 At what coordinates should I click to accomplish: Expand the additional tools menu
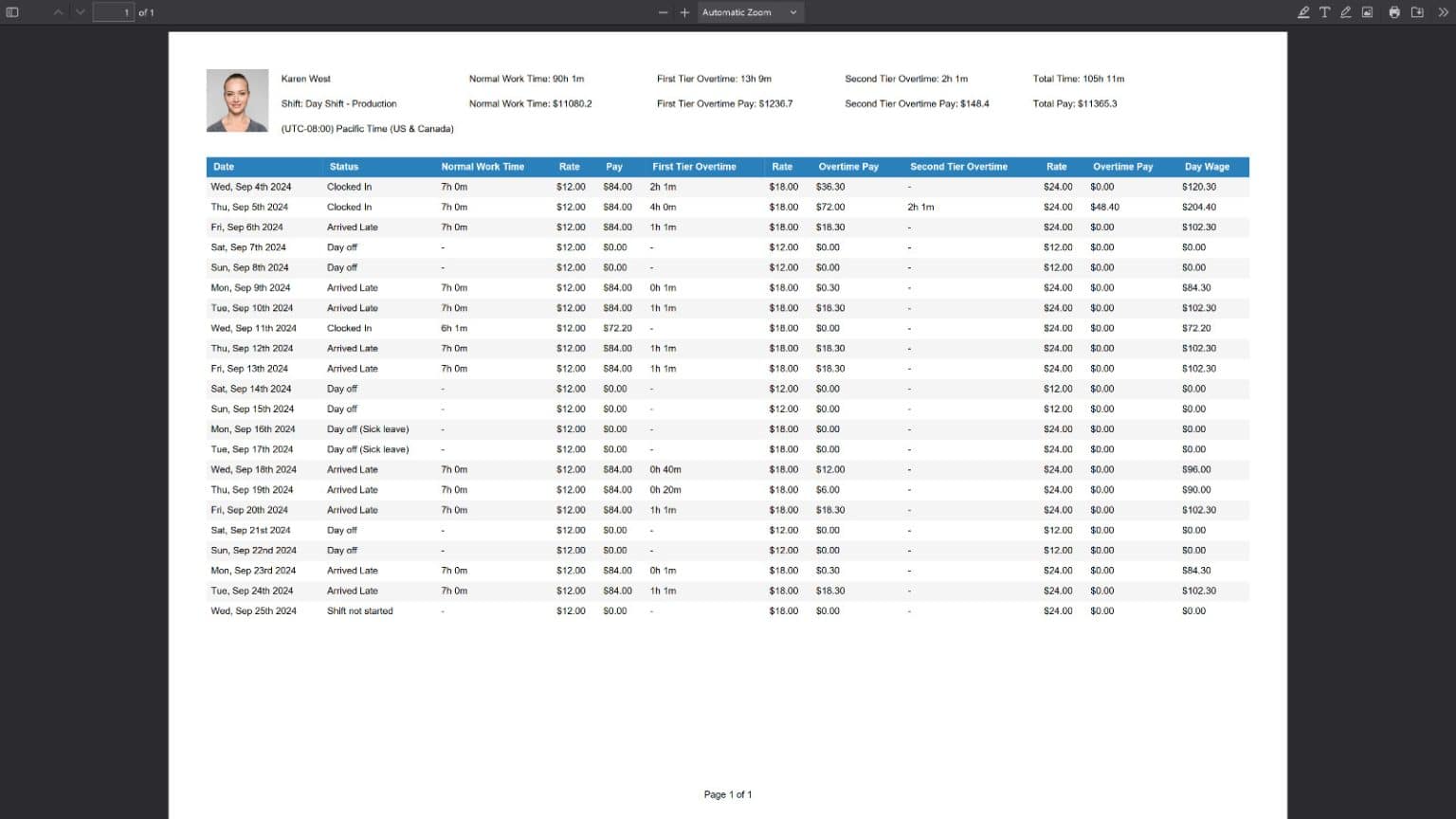click(1443, 12)
